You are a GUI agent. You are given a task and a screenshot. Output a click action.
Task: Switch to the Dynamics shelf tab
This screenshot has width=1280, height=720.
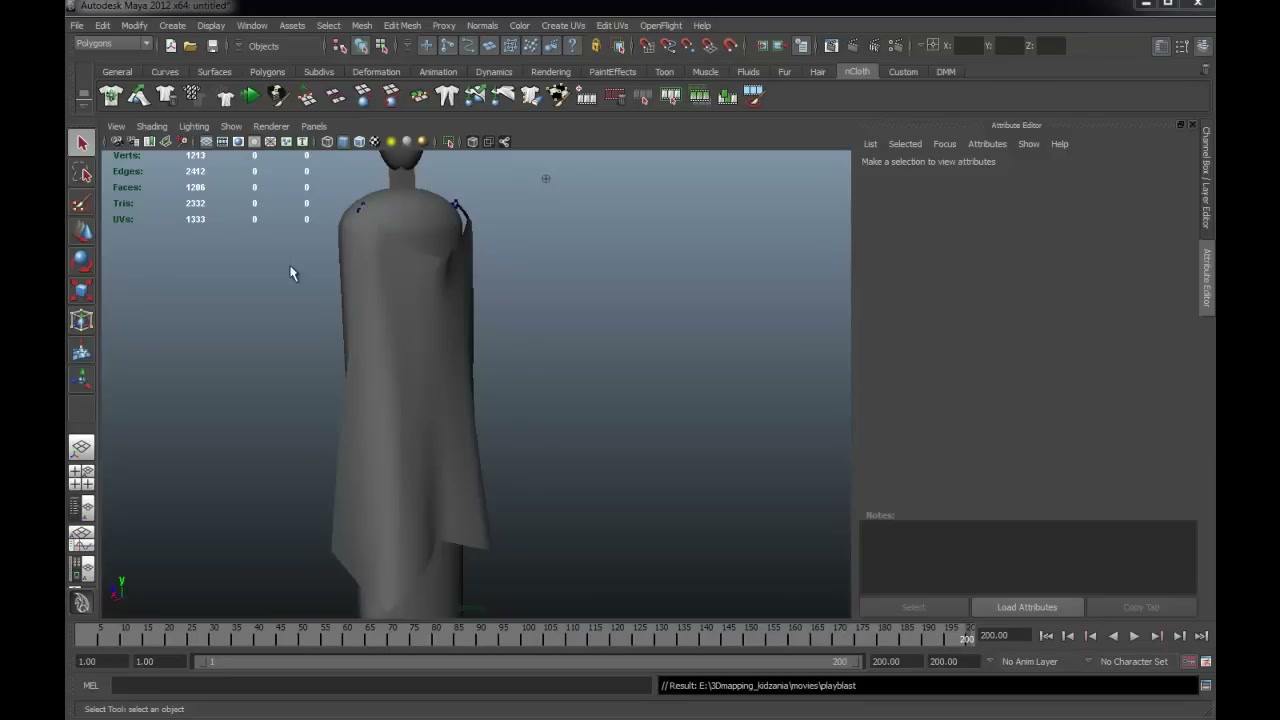point(494,72)
